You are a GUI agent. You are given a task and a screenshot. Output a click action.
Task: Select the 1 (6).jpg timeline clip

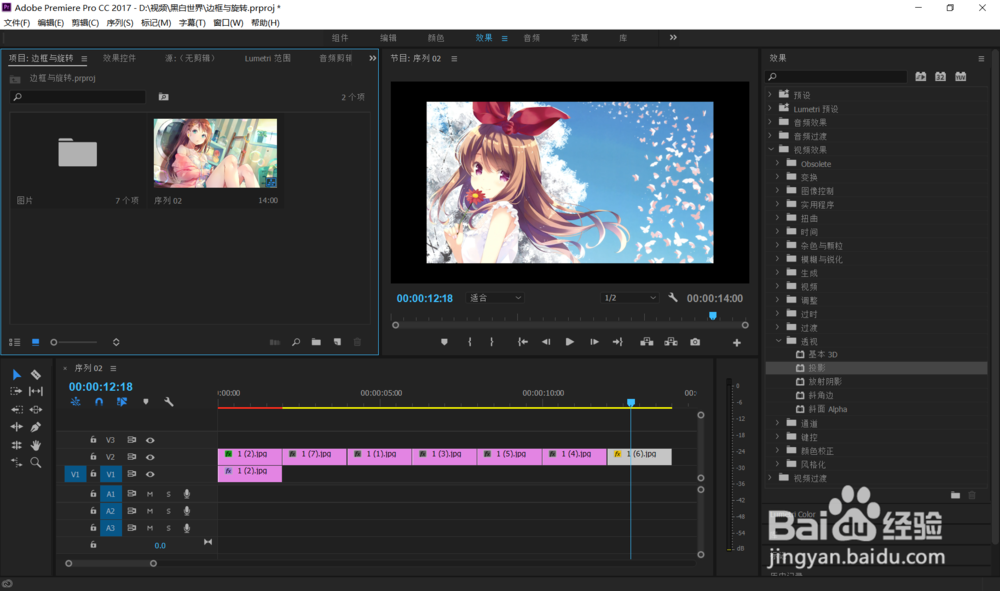640,456
